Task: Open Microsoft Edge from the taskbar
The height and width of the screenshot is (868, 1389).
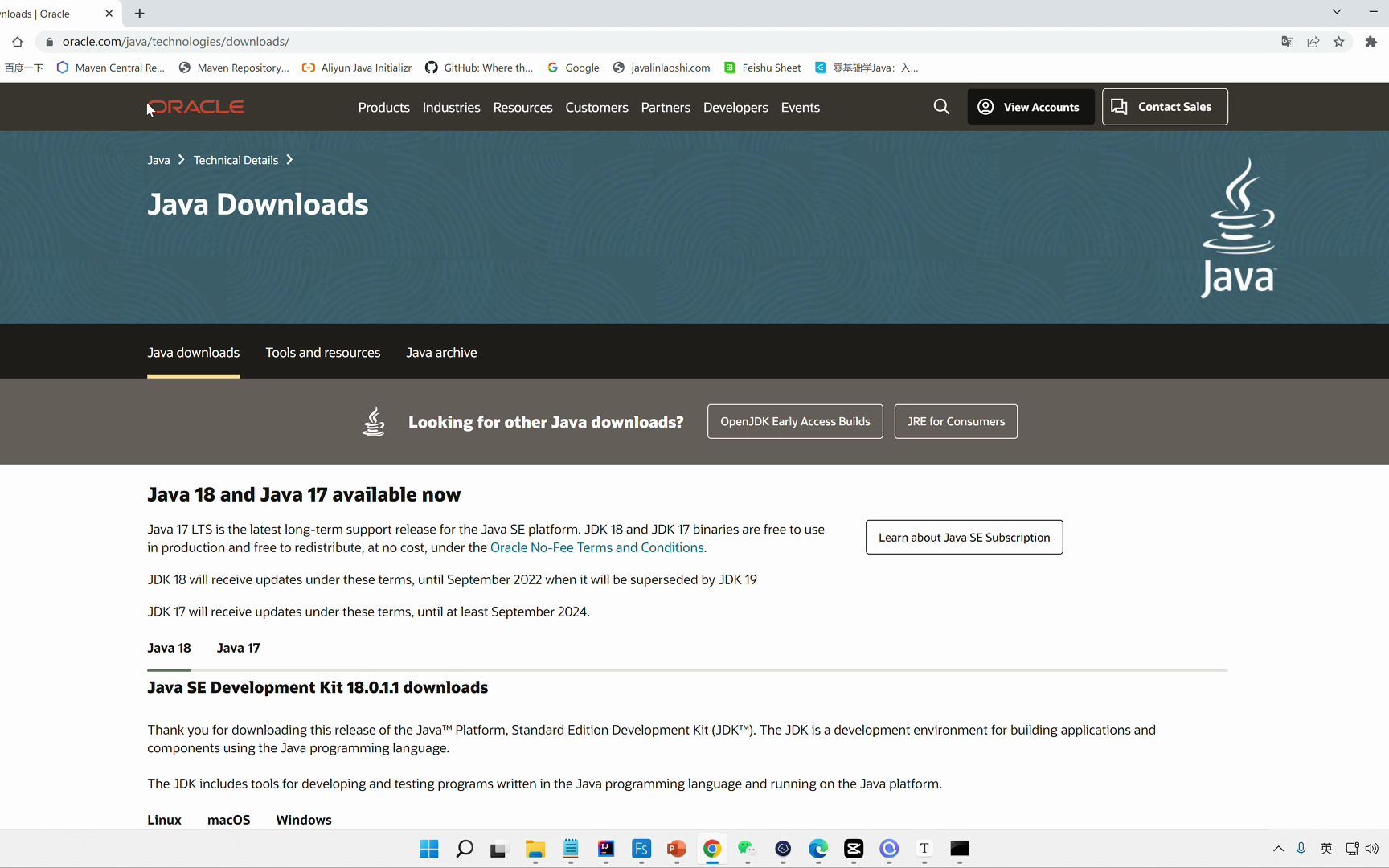Action: click(x=818, y=849)
